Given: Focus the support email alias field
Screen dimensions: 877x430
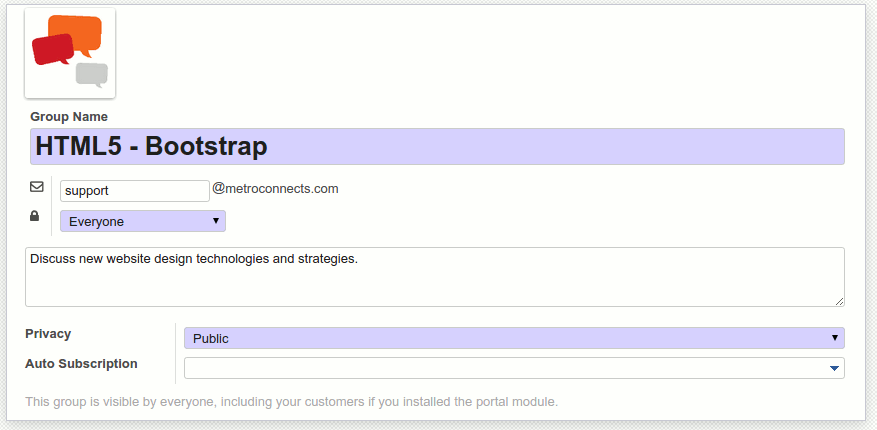Looking at the screenshot, I should tap(134, 190).
